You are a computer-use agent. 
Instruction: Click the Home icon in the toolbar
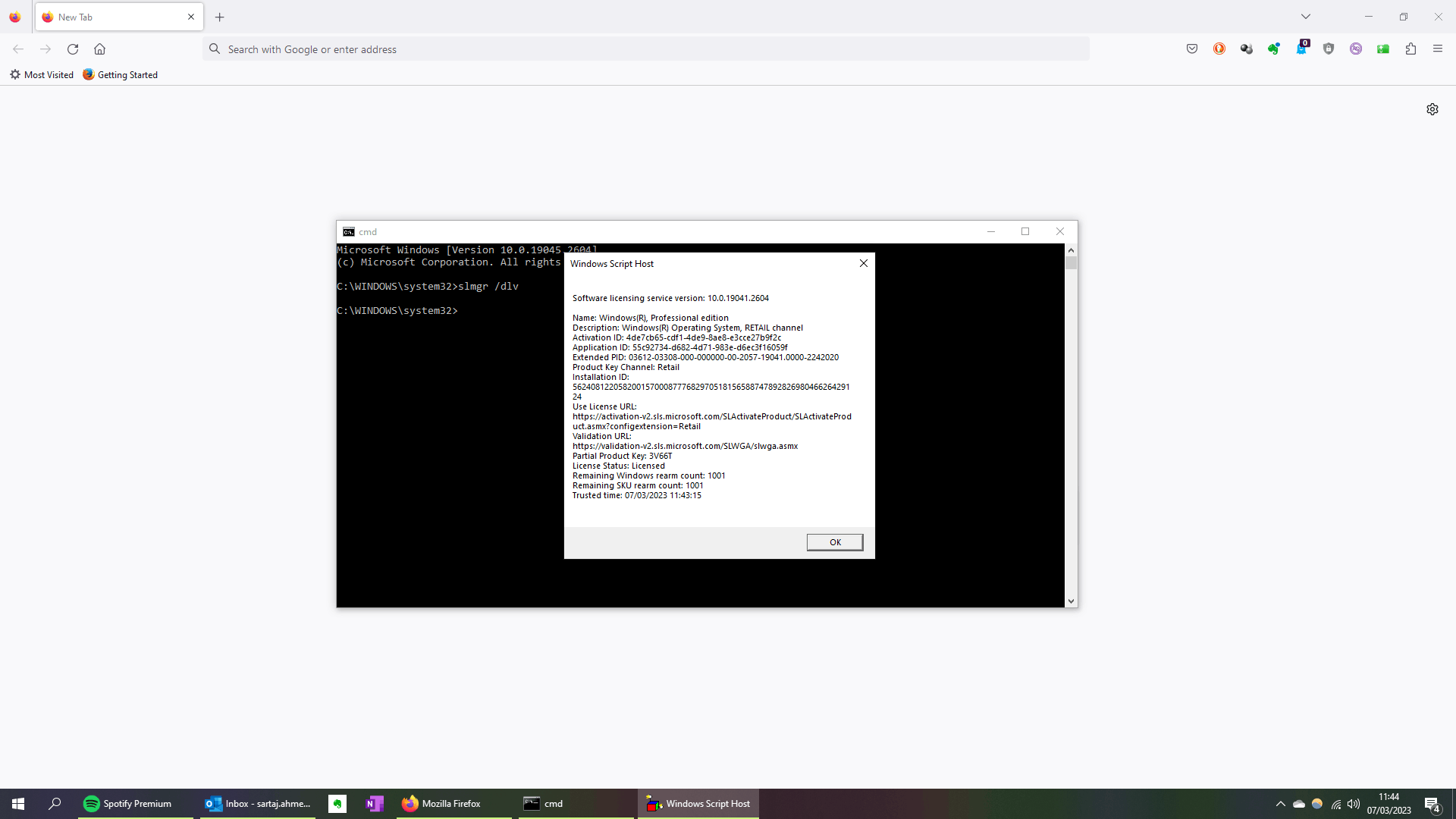pos(99,49)
